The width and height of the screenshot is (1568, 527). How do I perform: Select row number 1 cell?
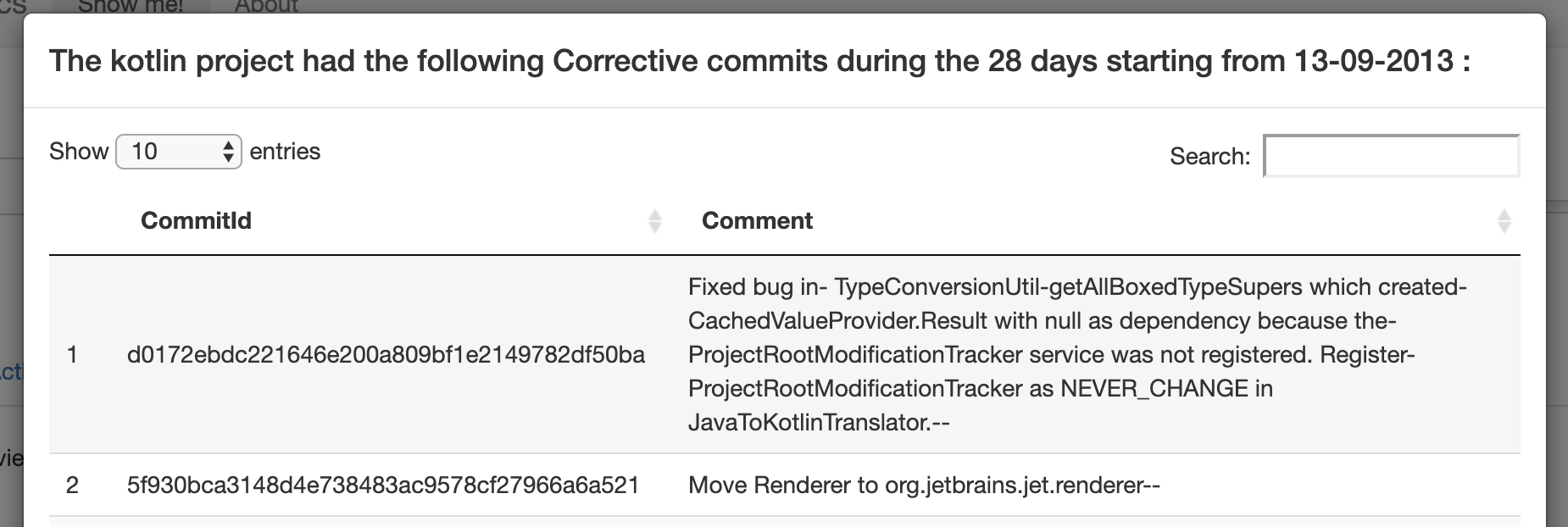72,355
